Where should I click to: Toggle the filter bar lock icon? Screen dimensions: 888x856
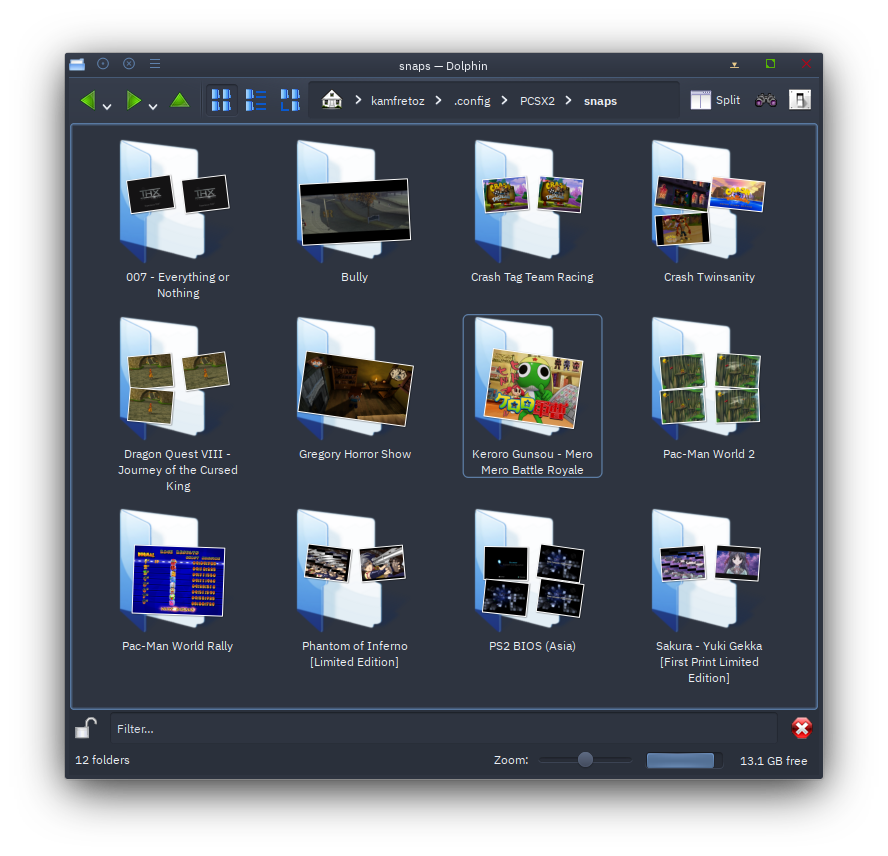point(86,729)
